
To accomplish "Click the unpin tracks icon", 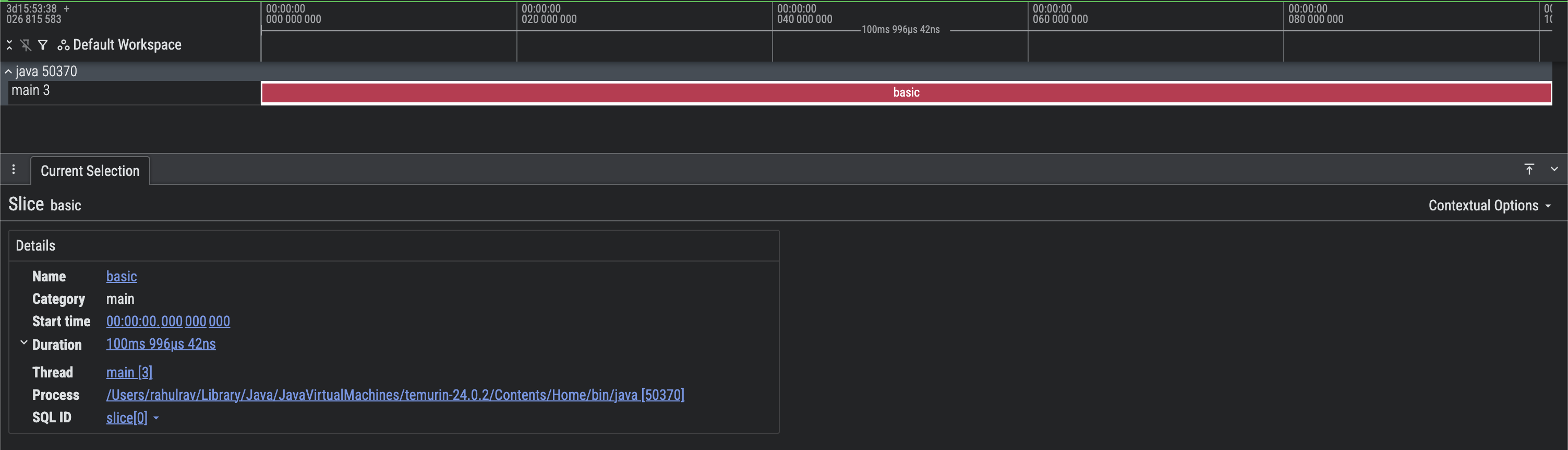I will (x=26, y=45).
